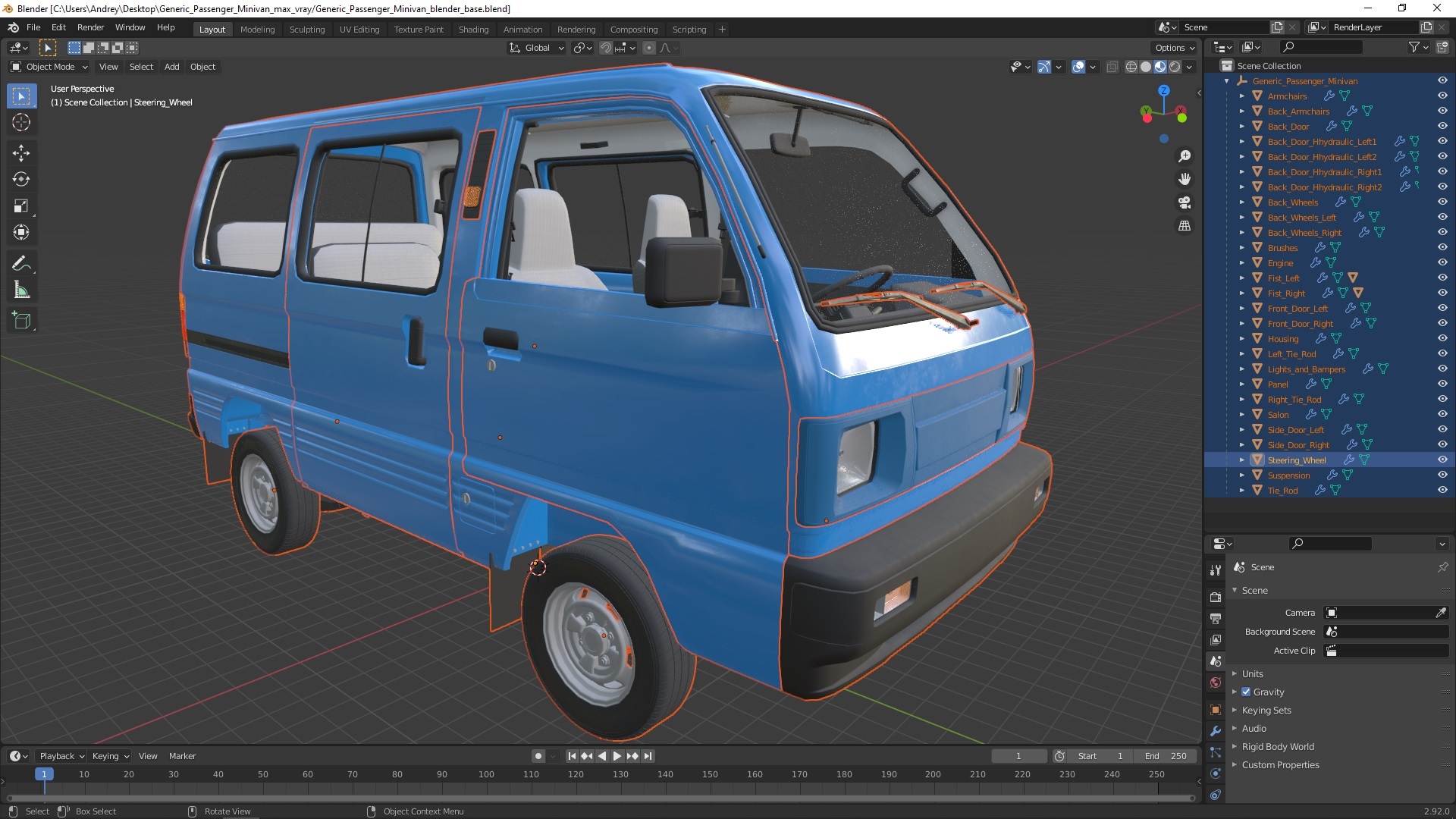Open the Playback dropdown in timeline
This screenshot has width=1456, height=819.
[61, 756]
